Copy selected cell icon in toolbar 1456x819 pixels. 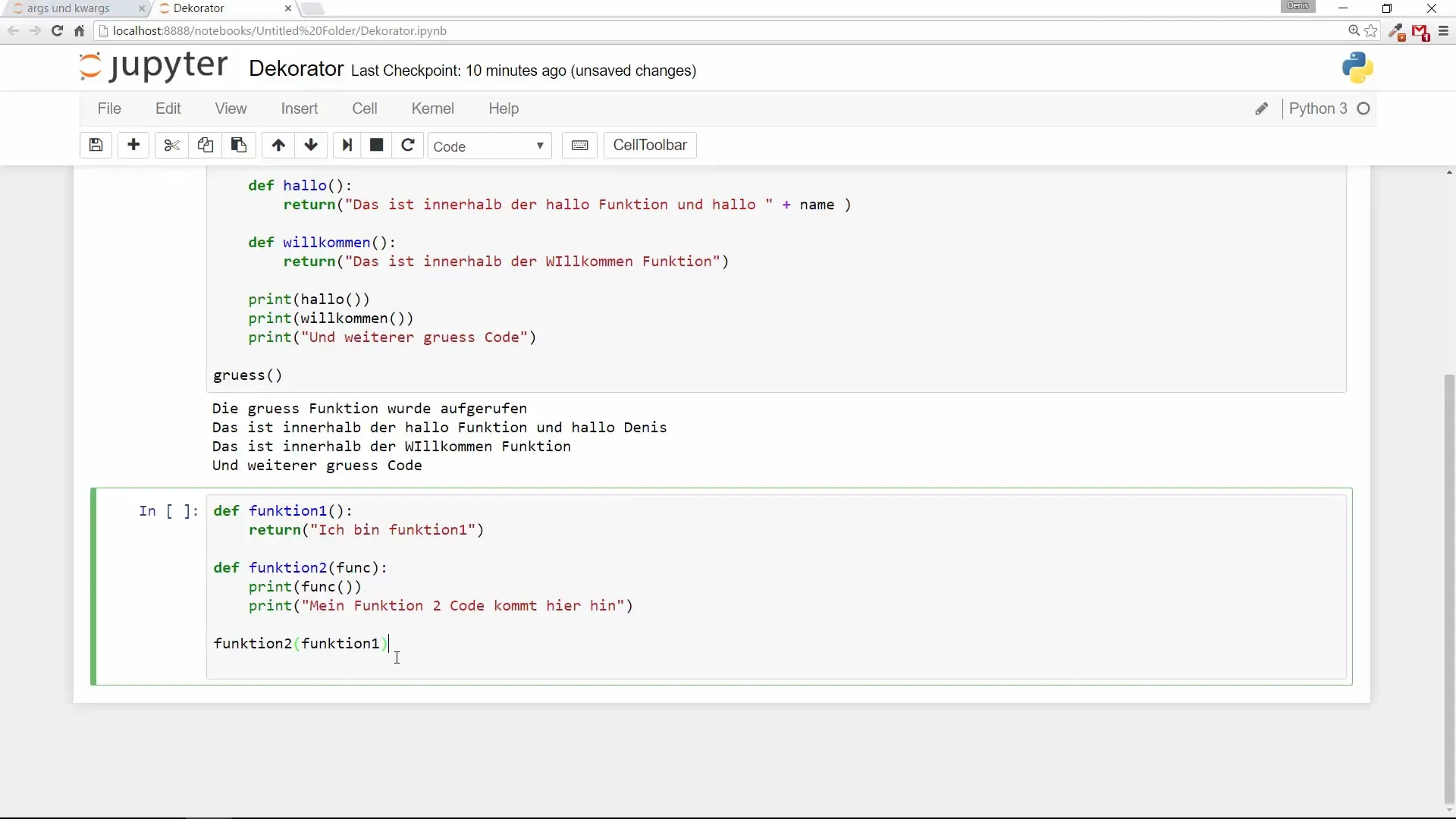tap(205, 145)
